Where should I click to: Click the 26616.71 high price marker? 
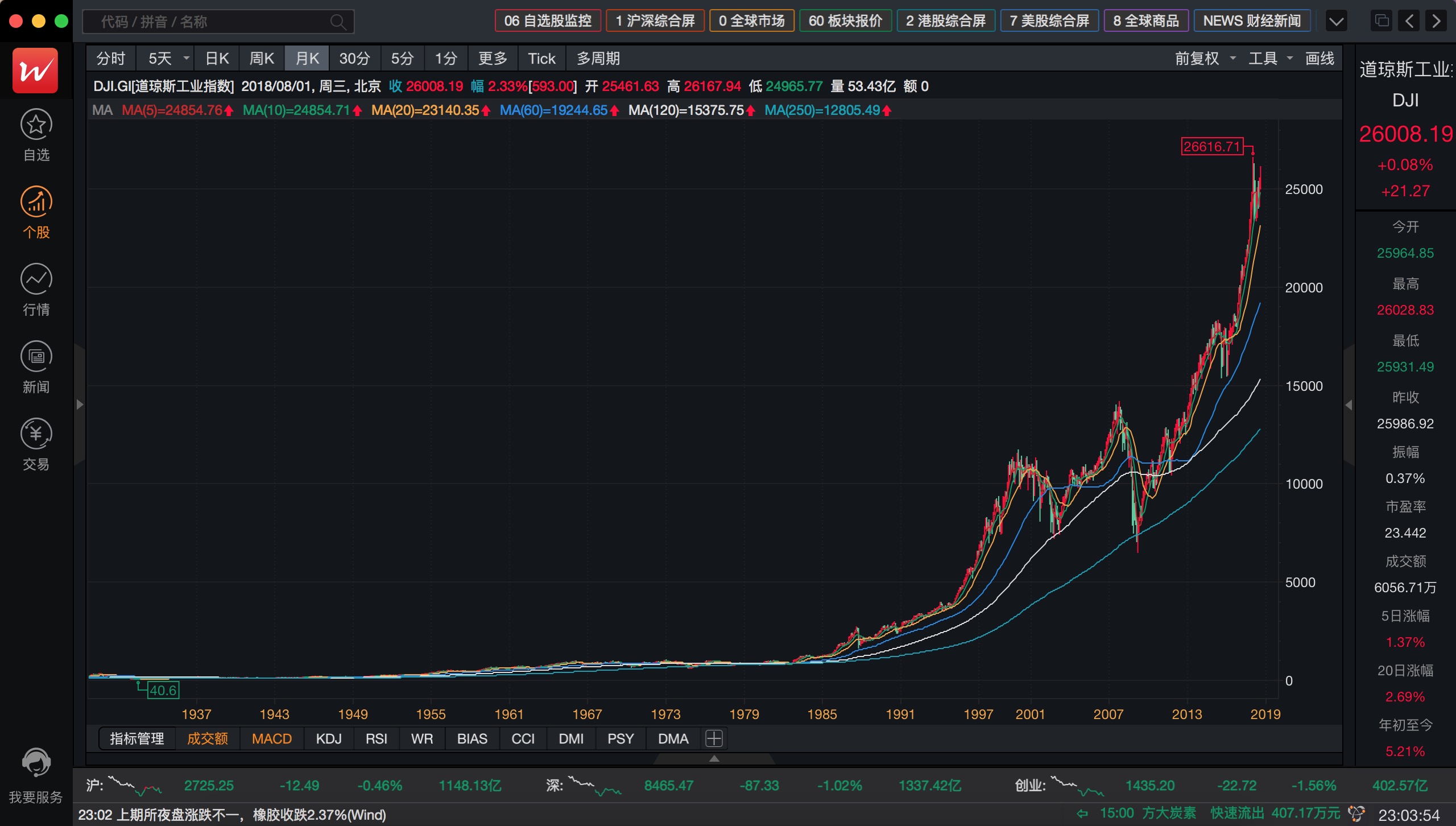(x=1212, y=146)
